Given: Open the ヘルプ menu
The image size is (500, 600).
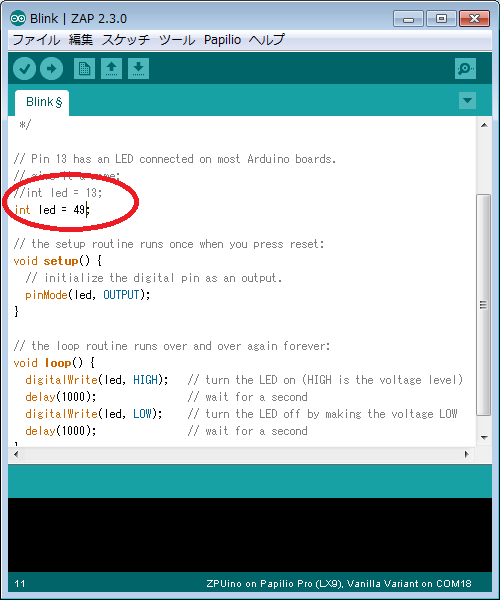Looking at the screenshot, I should (267, 39).
